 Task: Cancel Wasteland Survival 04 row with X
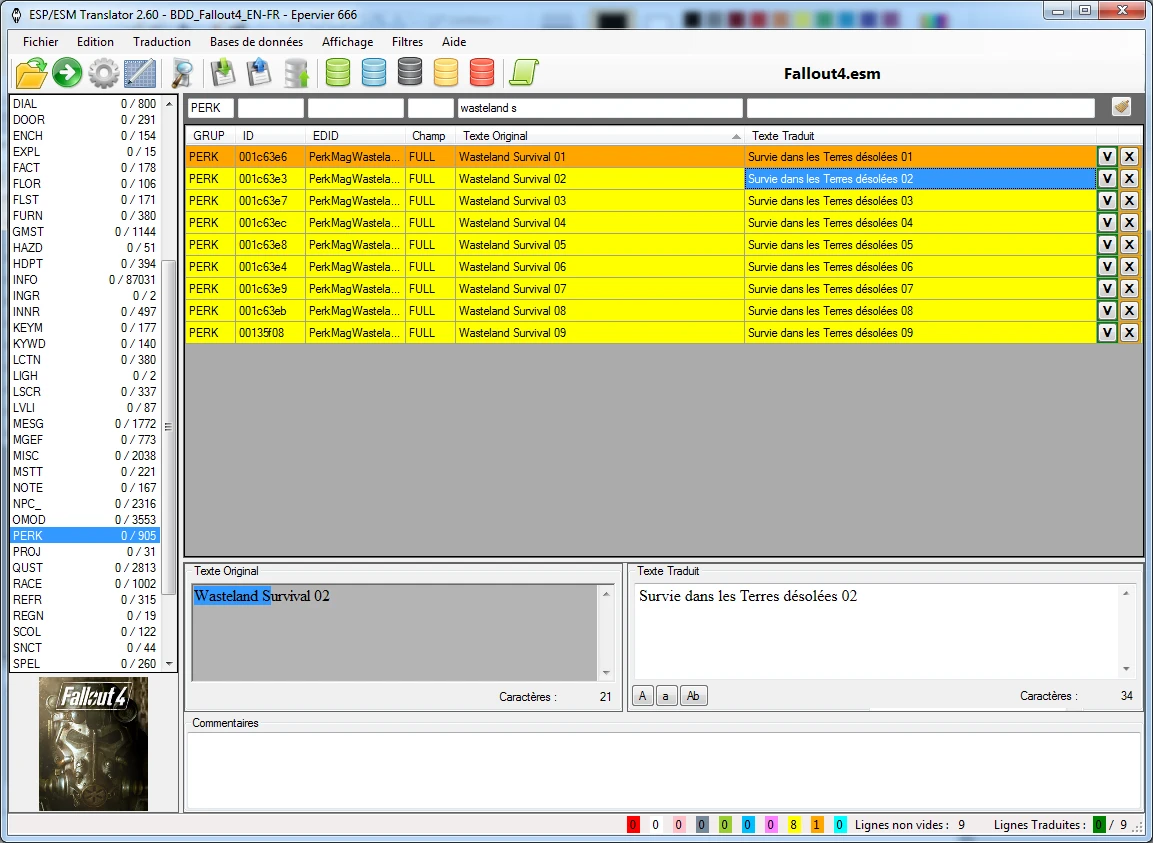pos(1129,223)
